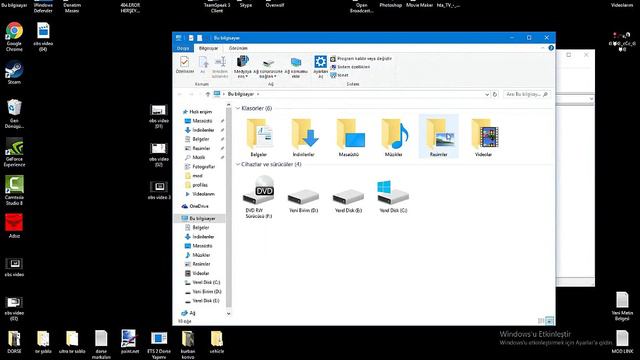Switch to the Bilgisayar ribbon tab

[209, 48]
